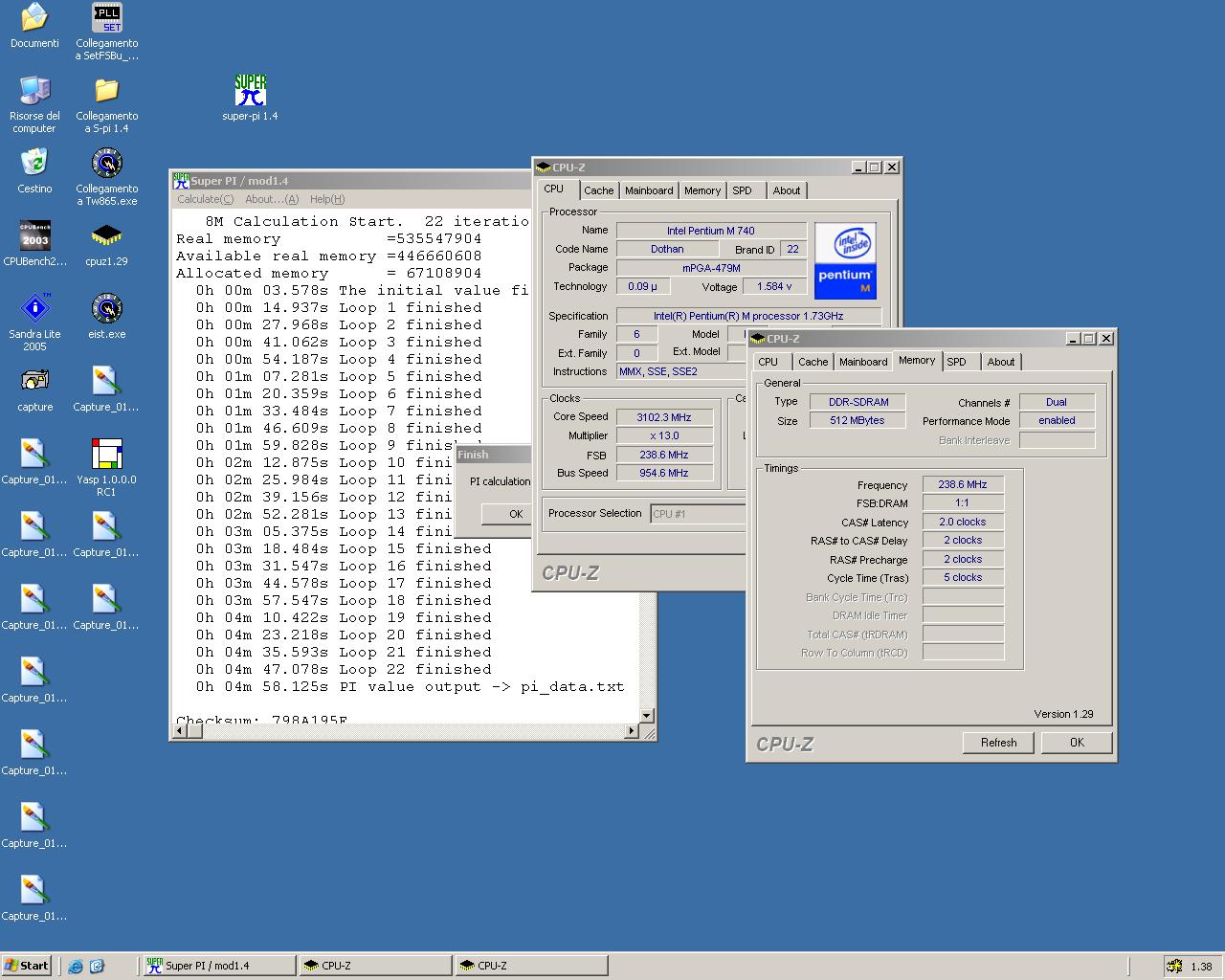Image resolution: width=1225 pixels, height=980 pixels.
Task: Open Risorse del computer desktop icon
Action: pos(34,90)
